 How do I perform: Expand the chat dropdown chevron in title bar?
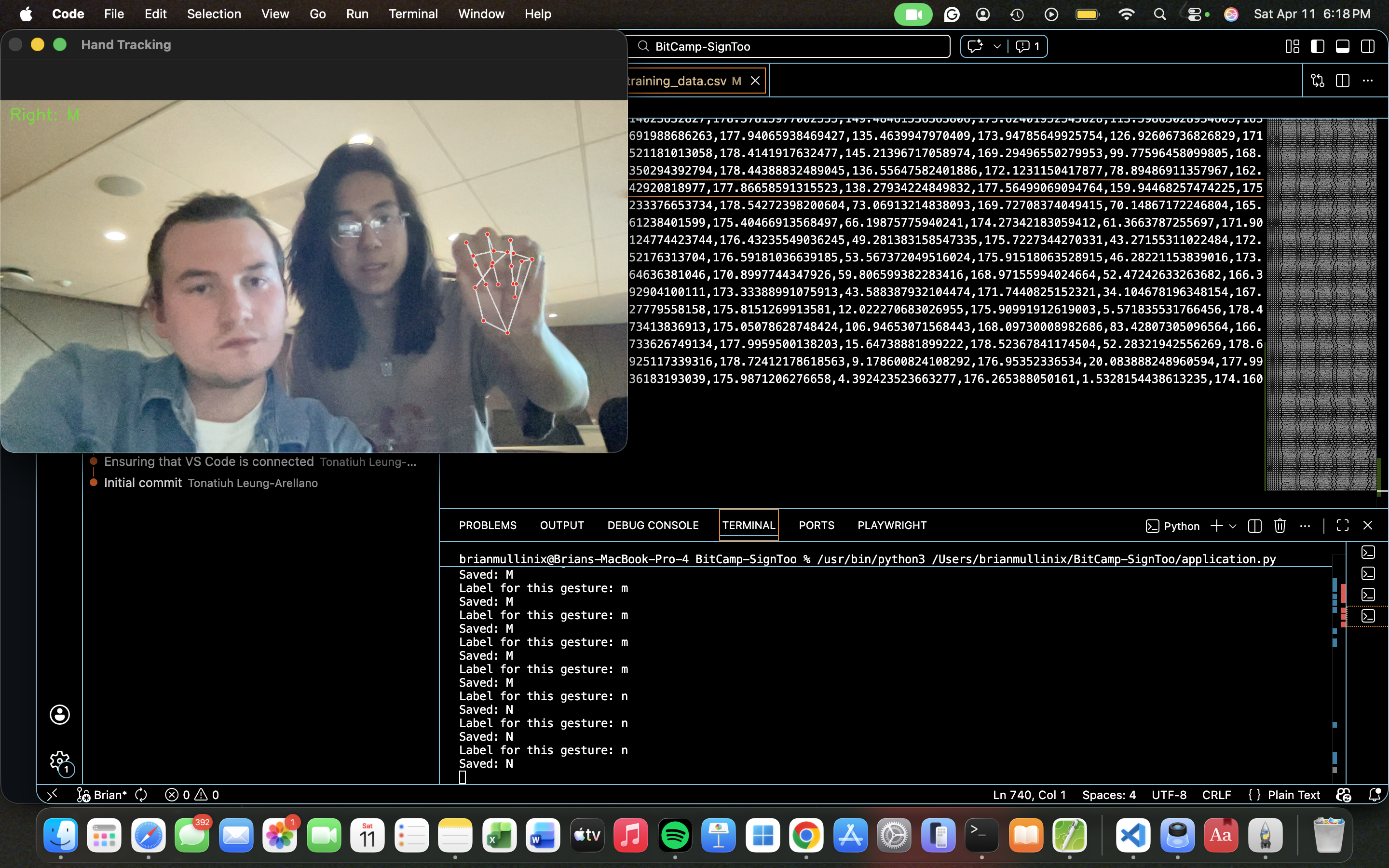pos(997,46)
